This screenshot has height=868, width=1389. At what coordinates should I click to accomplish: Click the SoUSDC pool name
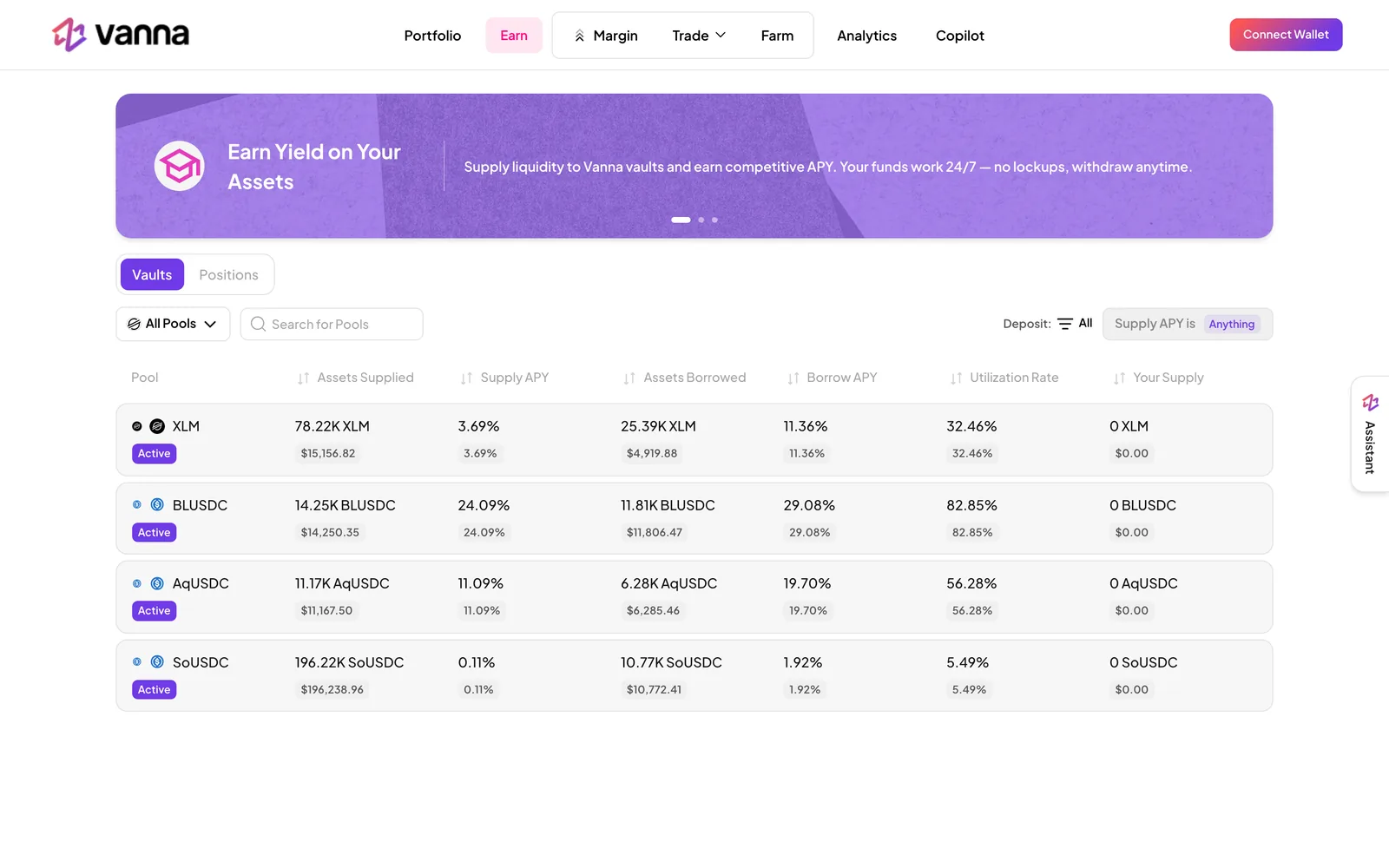(201, 662)
